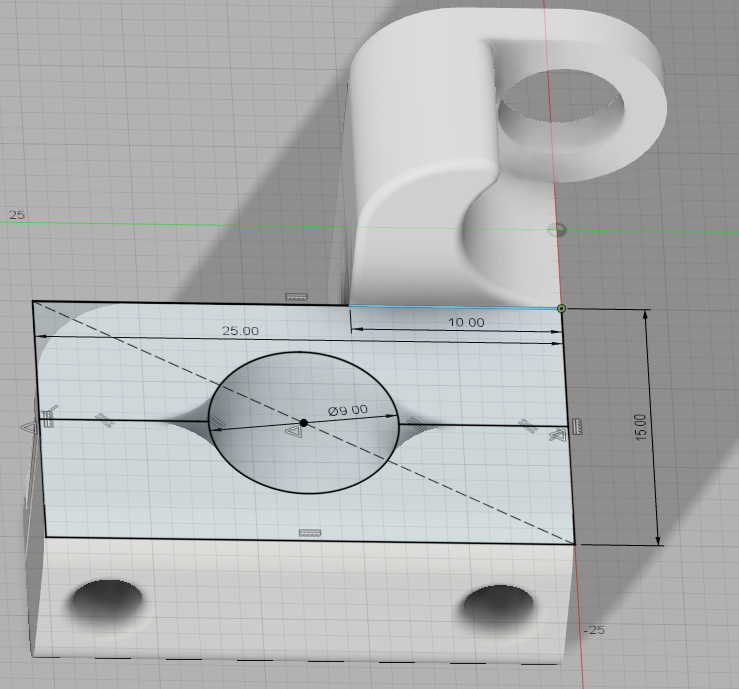Select the horizontal constraint glyph above the top edge
This screenshot has height=689, width=739.
click(296, 297)
